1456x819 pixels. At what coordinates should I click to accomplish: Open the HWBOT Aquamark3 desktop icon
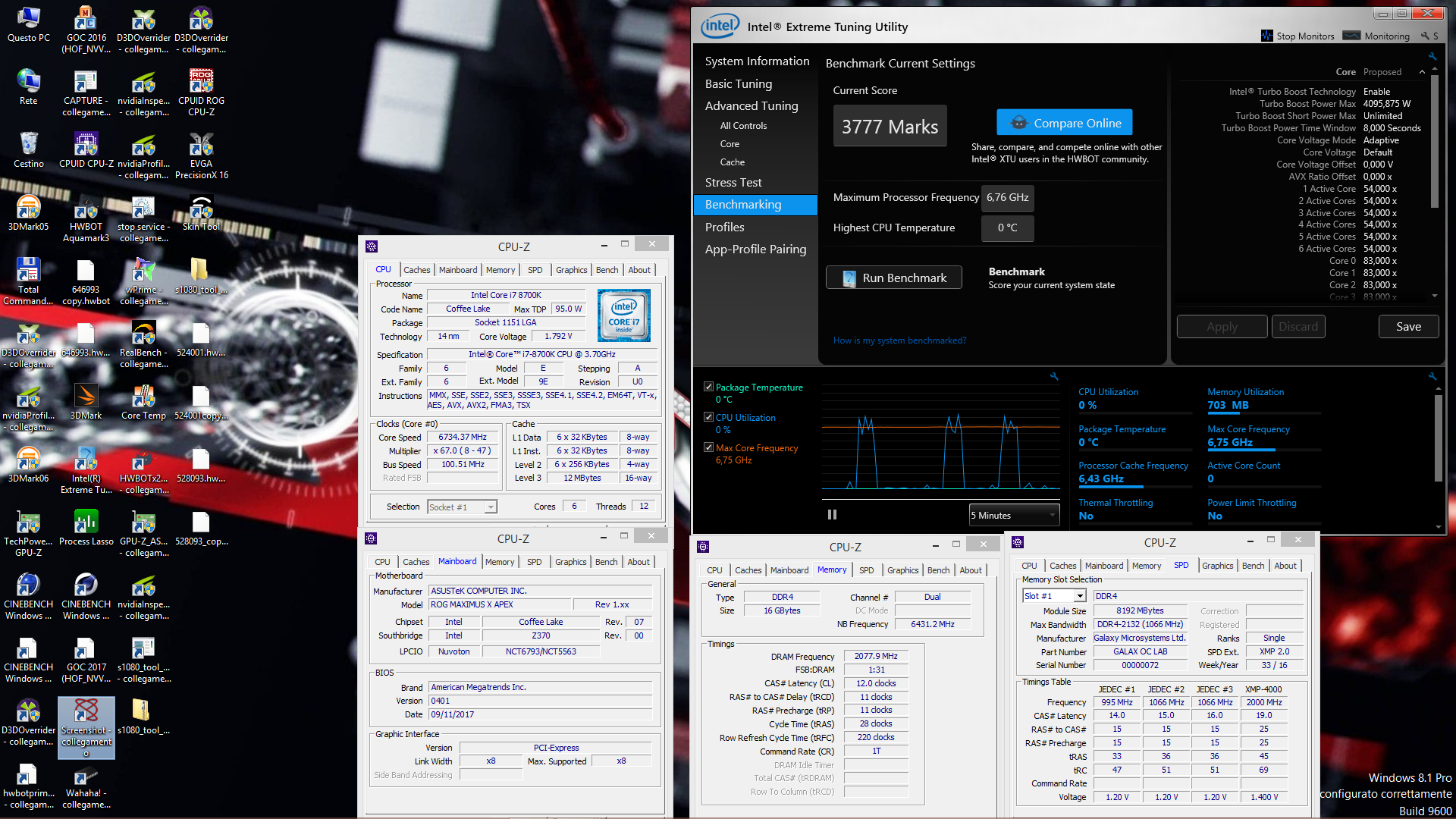pos(86,219)
